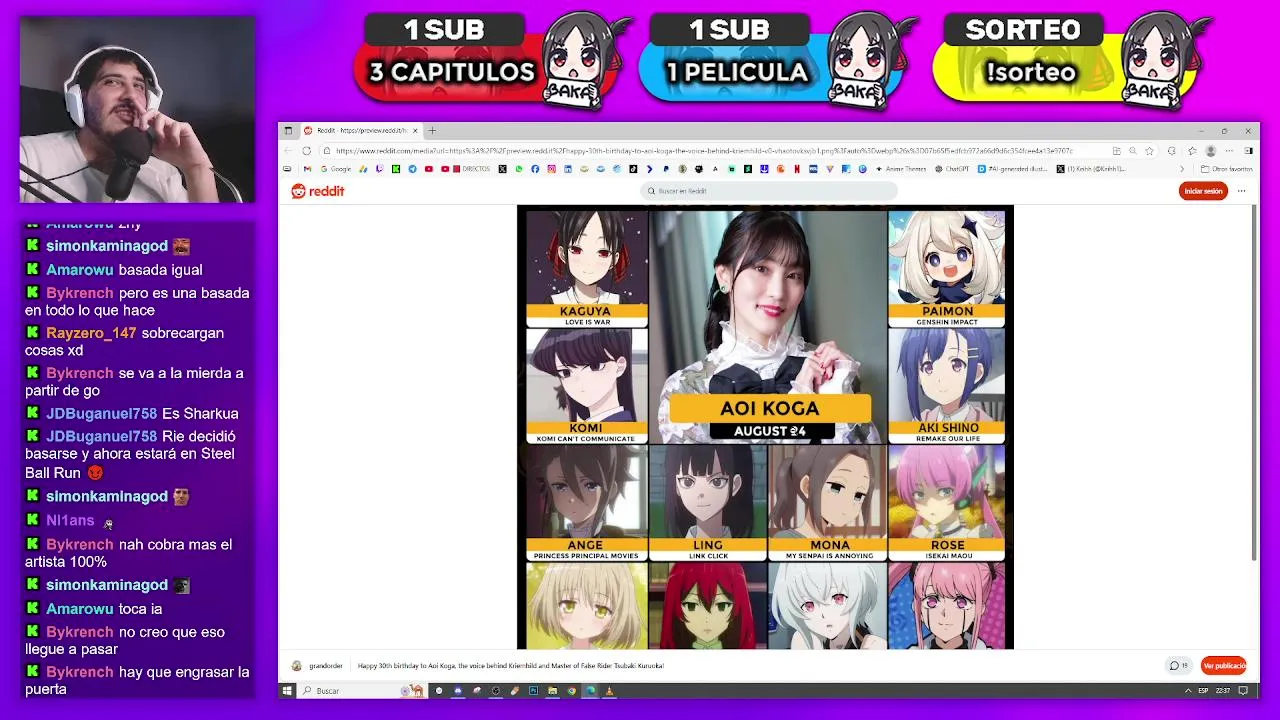Click the 22:37 taskbar clock
The image size is (1280, 720).
1225,690
